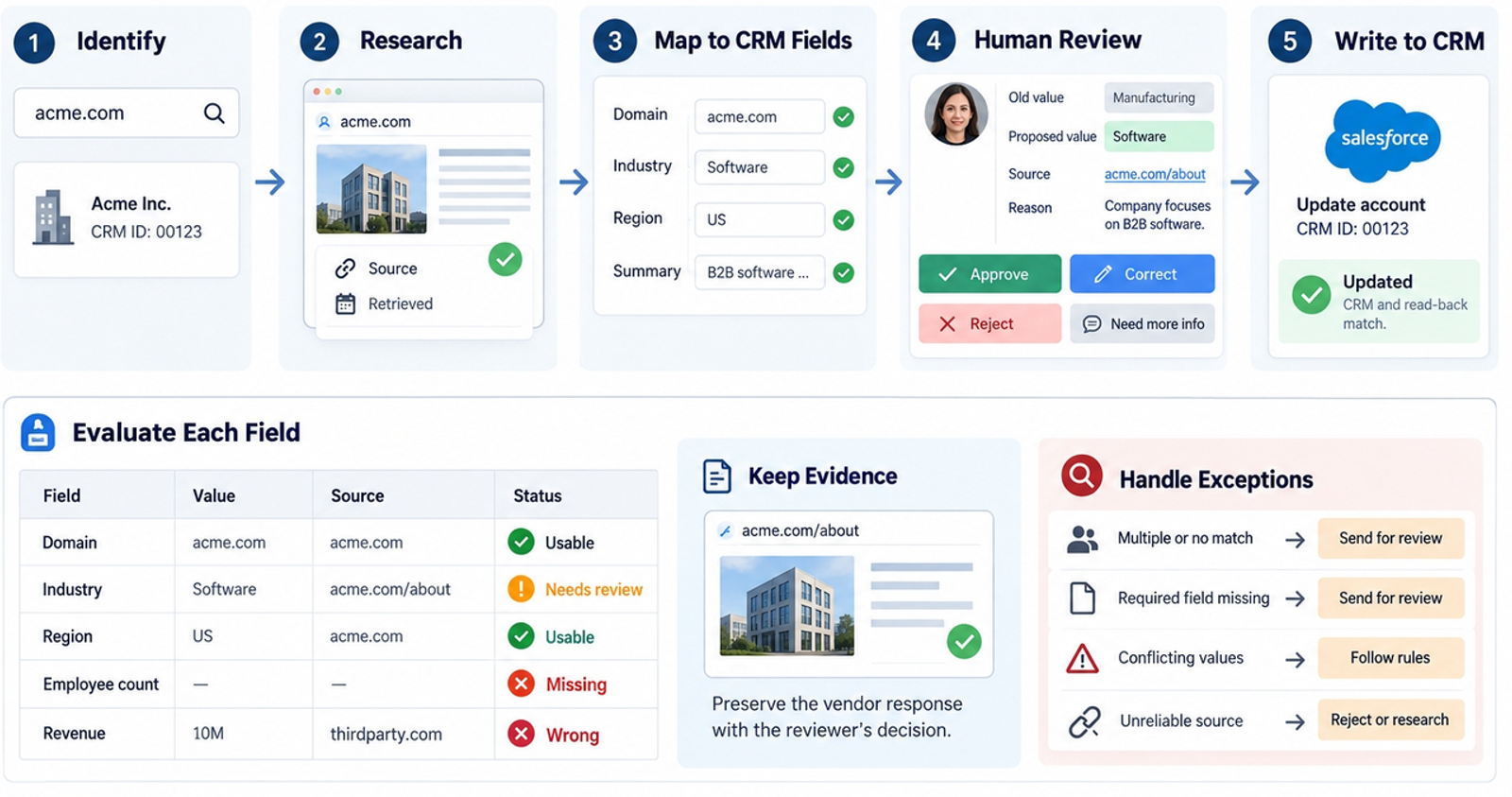Click the Status column header
The height and width of the screenshot is (797, 1512).
pos(537,495)
